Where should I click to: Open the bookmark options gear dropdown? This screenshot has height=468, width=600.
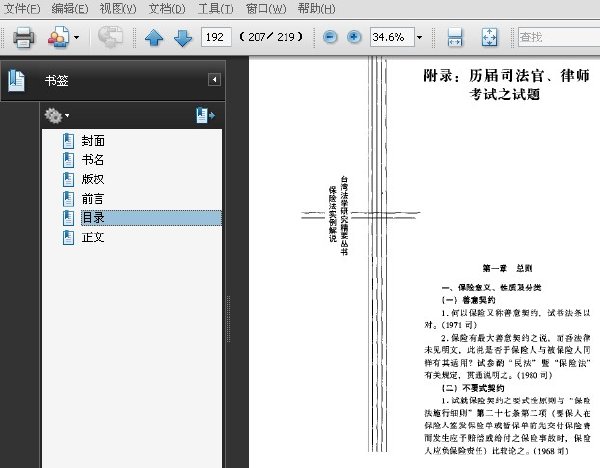point(57,115)
